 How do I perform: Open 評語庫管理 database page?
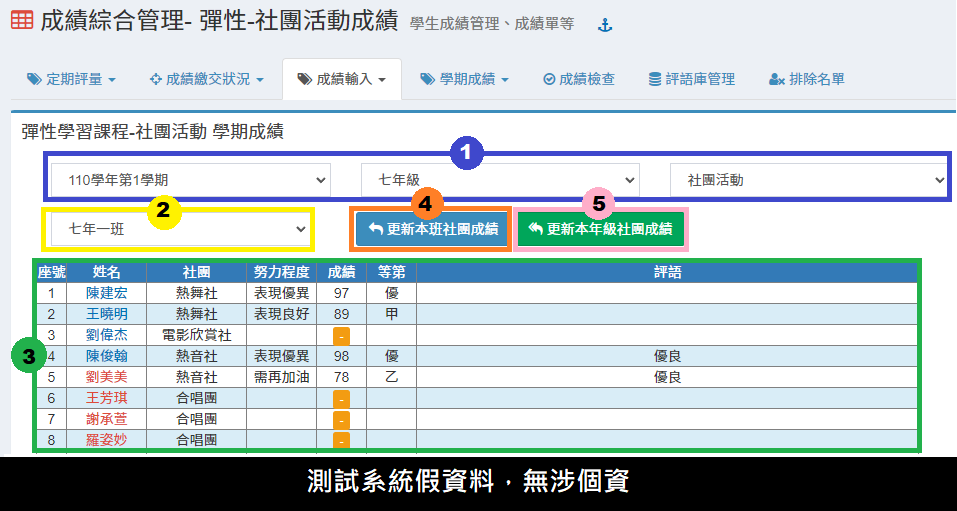click(x=691, y=79)
